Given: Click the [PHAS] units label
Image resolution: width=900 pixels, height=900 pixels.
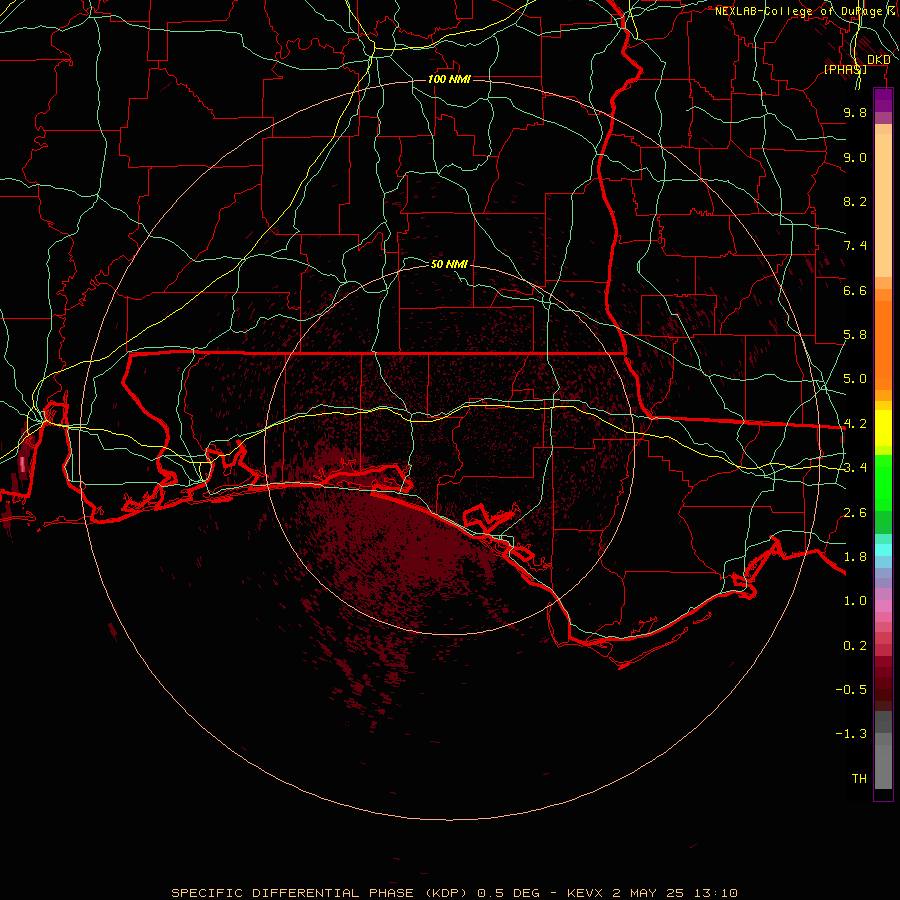Looking at the screenshot, I should click(845, 69).
